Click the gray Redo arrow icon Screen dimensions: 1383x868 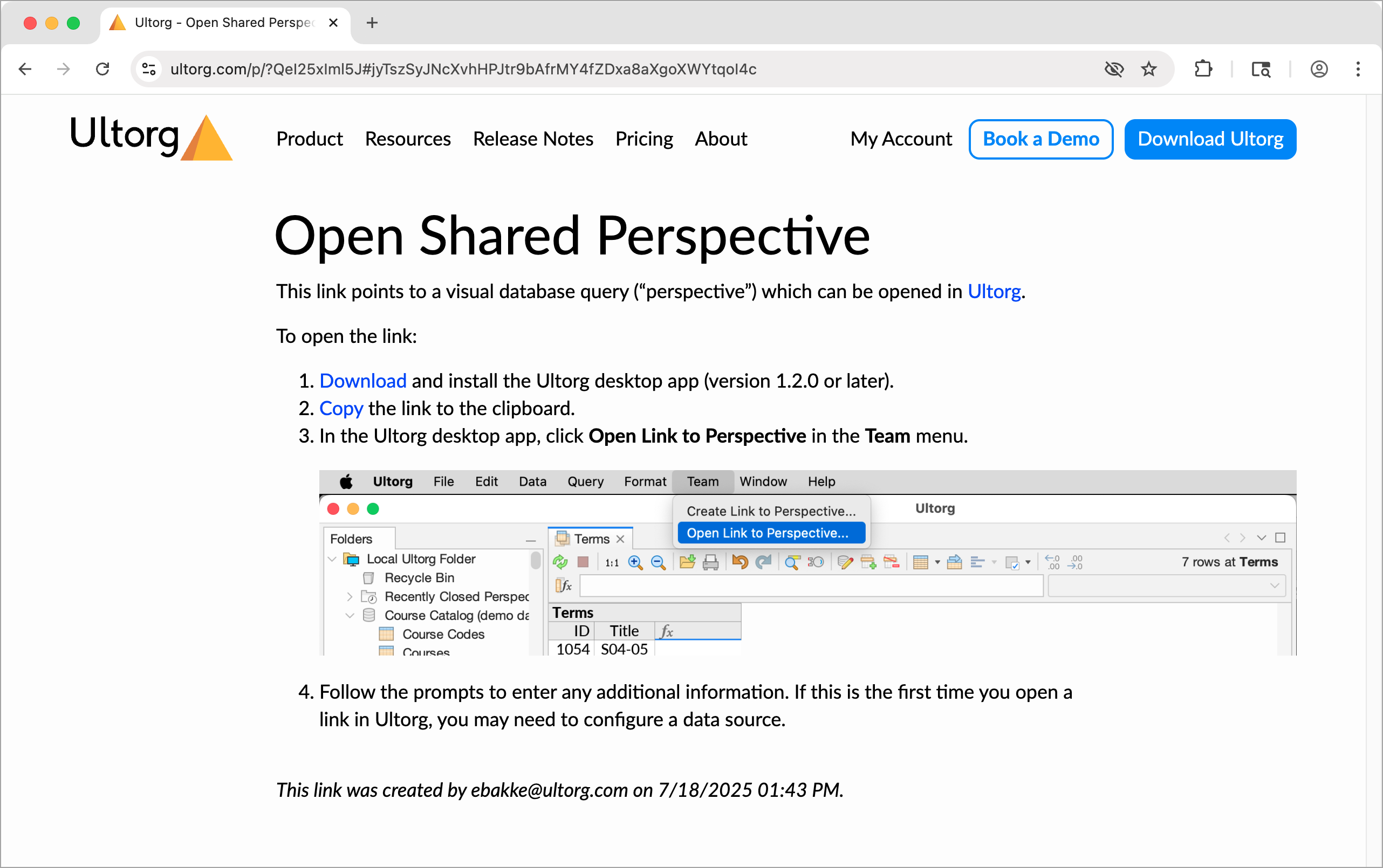click(x=763, y=562)
